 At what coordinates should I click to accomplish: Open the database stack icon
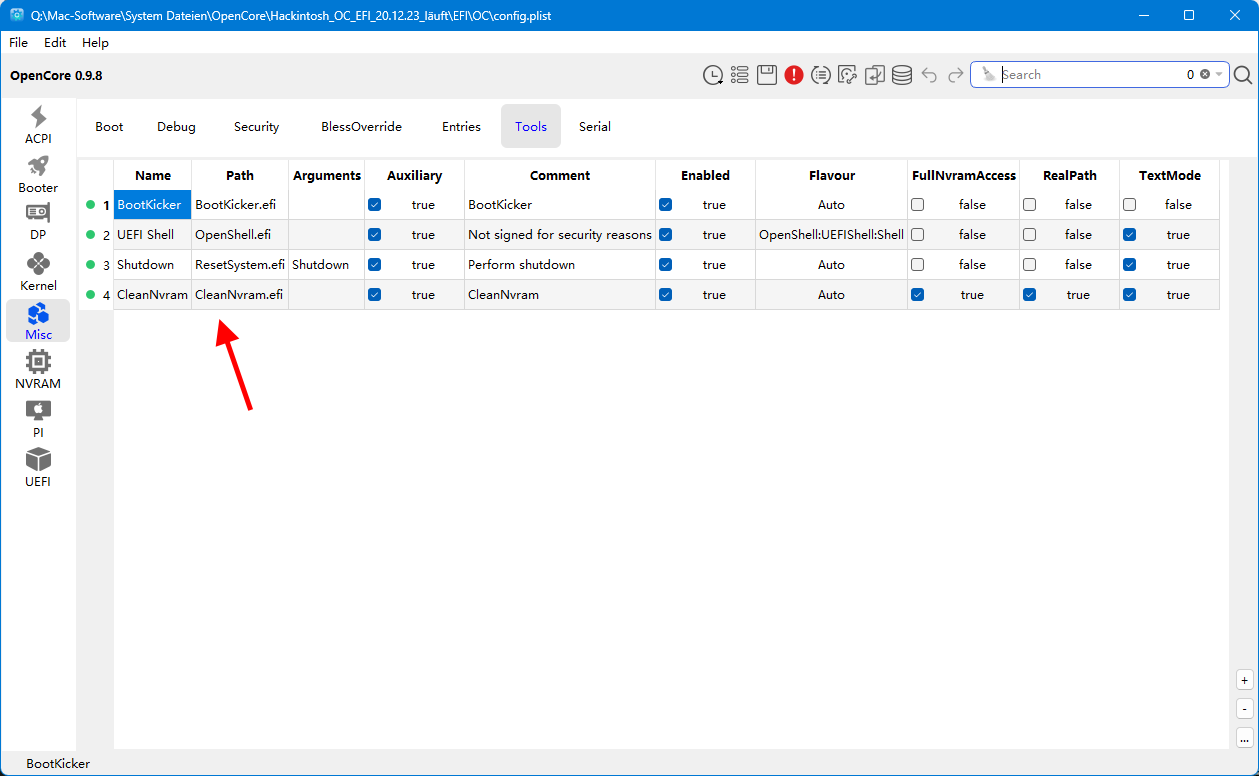(902, 75)
